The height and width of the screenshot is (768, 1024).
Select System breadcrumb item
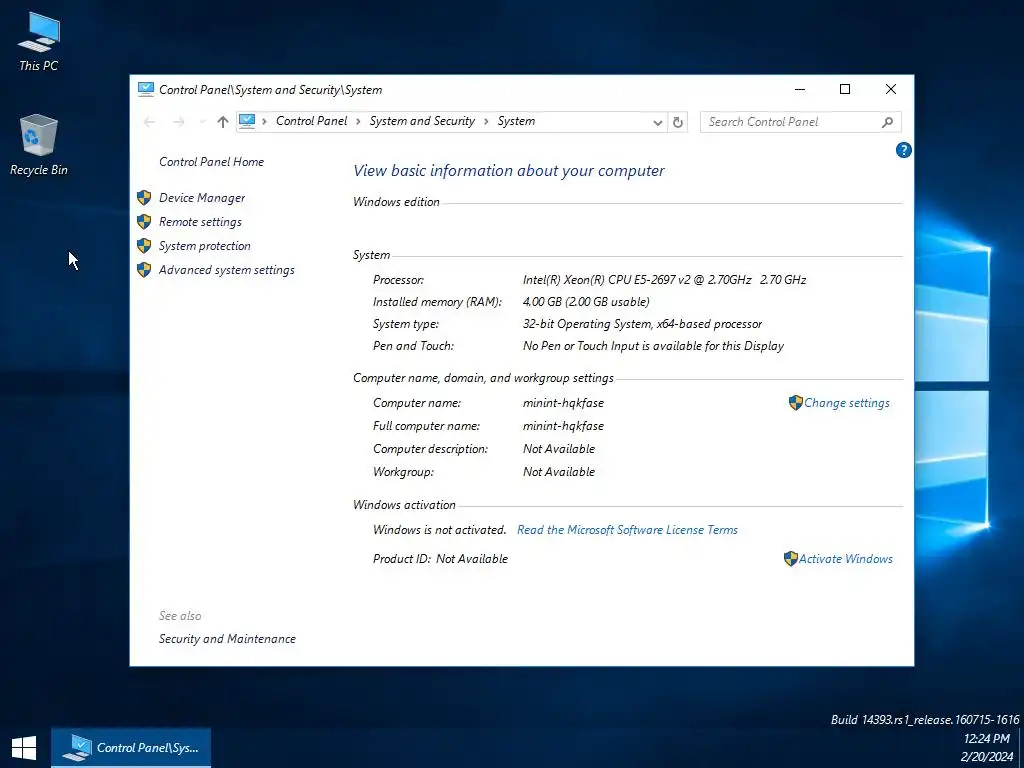click(516, 121)
